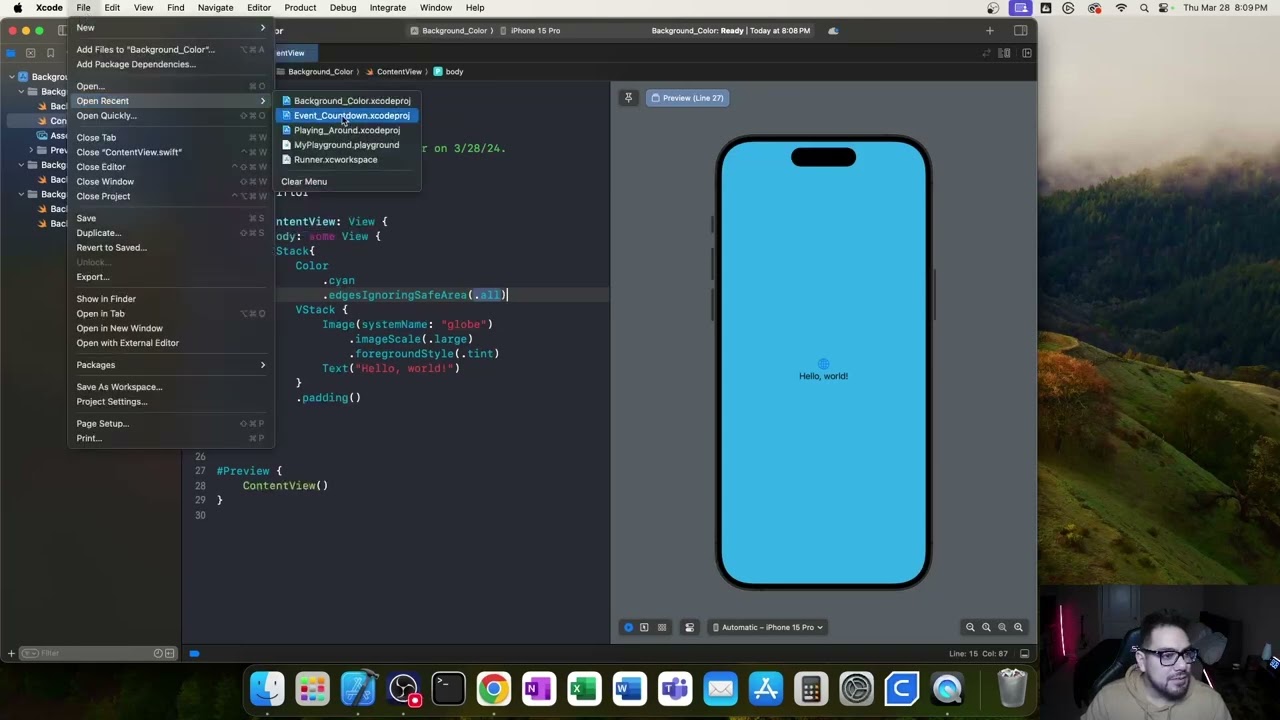Image resolution: width=1280 pixels, height=720 pixels.
Task: Show preview Variants grid
Action: [661, 627]
